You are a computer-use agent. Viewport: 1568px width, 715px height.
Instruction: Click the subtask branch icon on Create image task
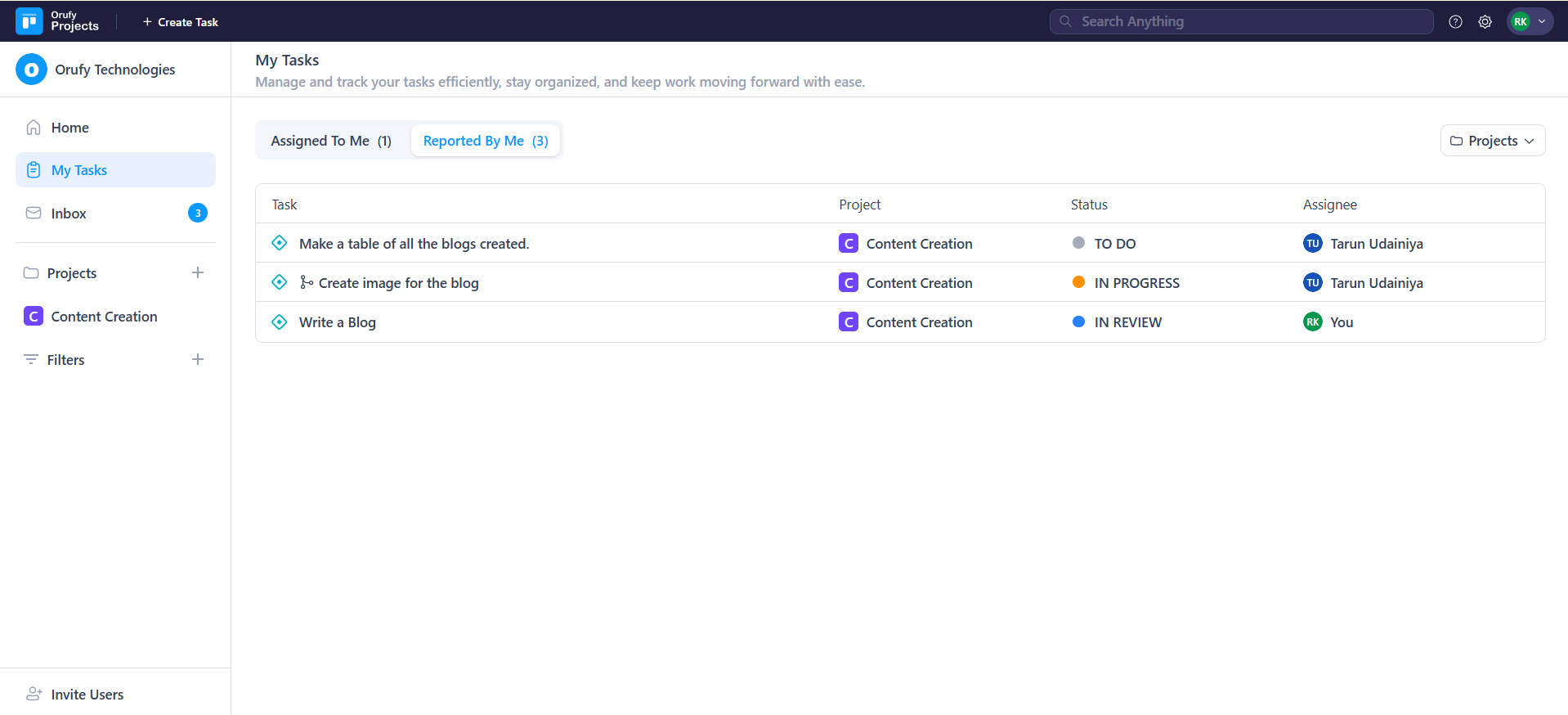pos(307,282)
